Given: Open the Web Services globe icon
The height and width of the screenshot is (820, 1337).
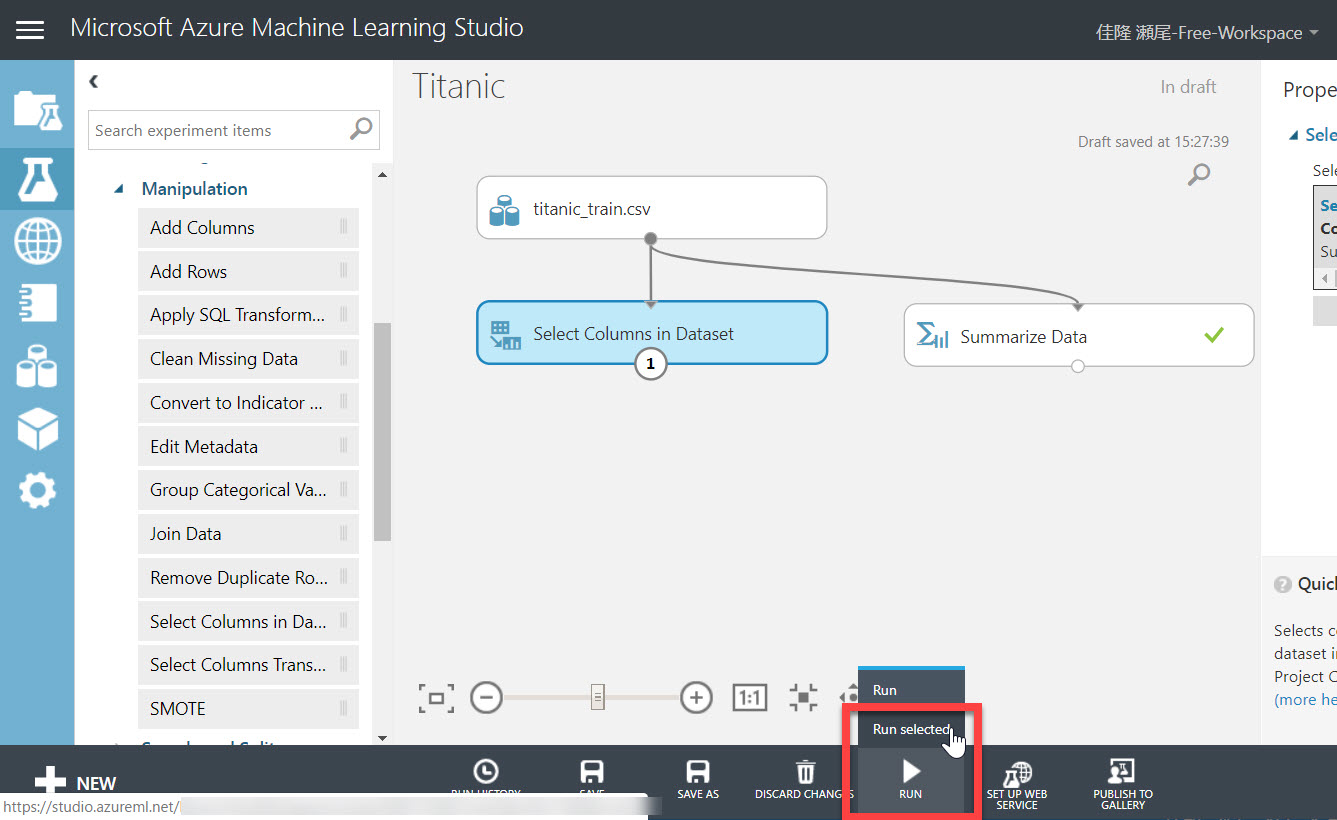Looking at the screenshot, I should point(37,241).
